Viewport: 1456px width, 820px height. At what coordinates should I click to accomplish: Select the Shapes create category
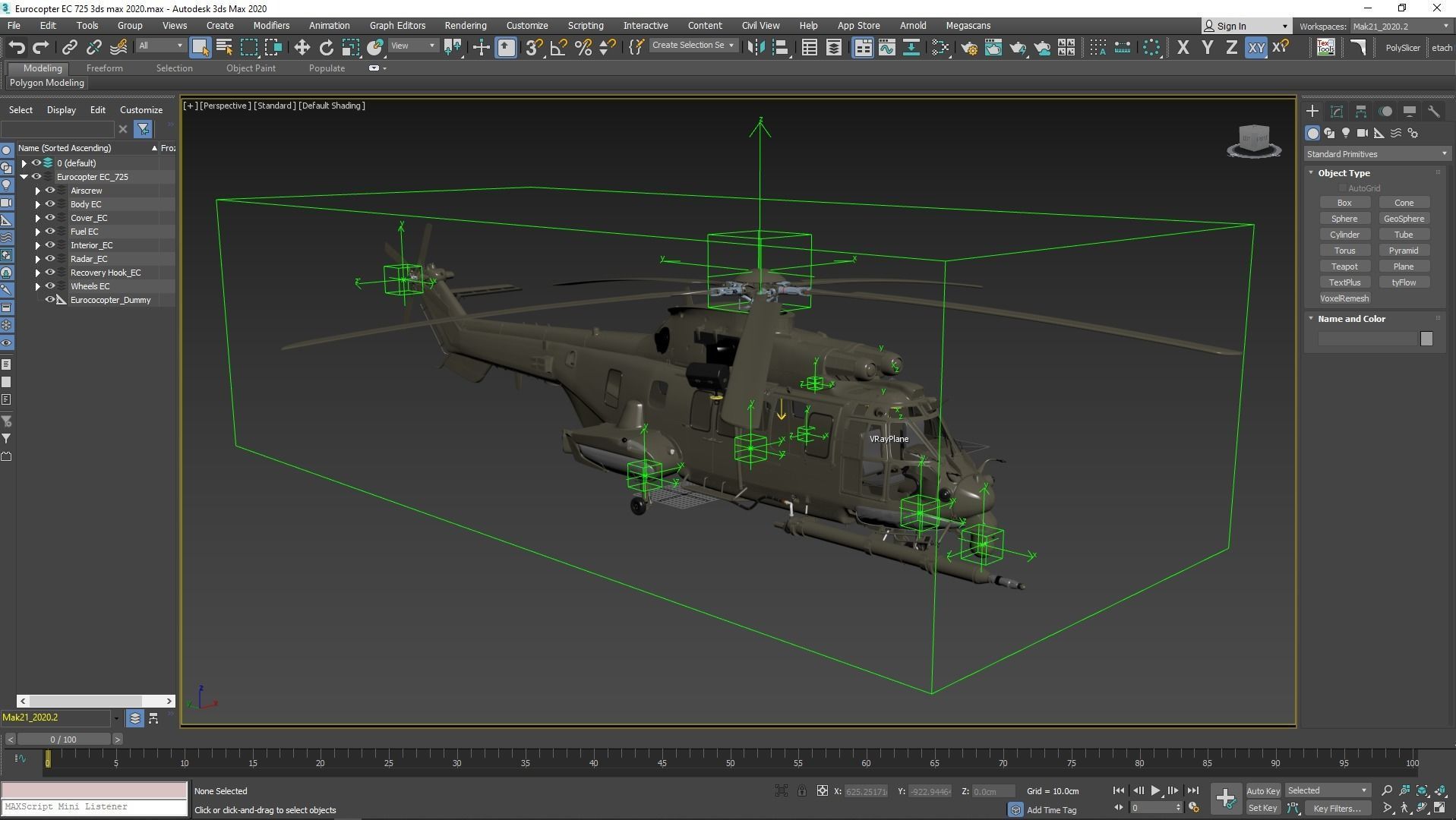(1329, 133)
